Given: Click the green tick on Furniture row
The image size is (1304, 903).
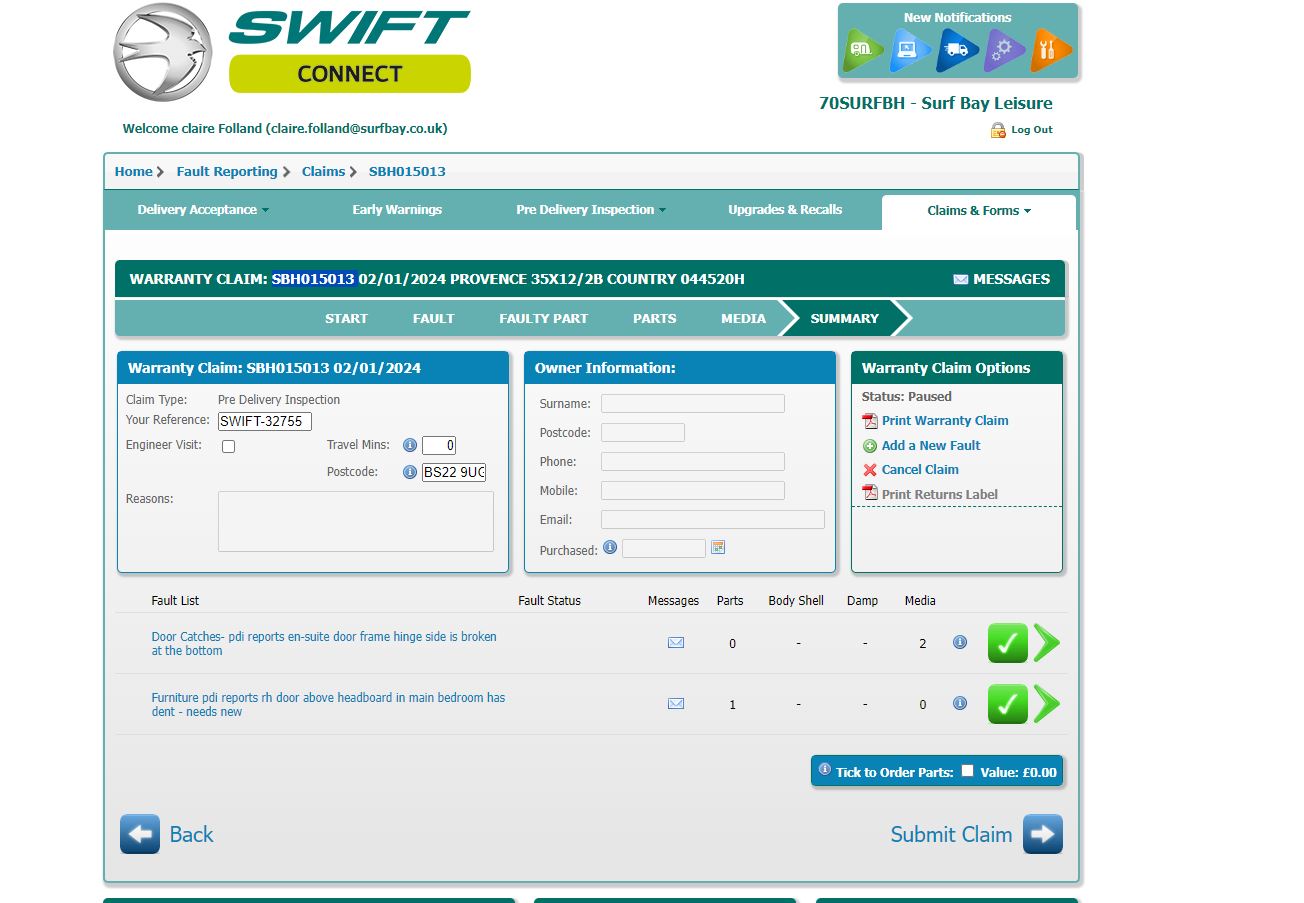Looking at the screenshot, I should tap(1008, 704).
